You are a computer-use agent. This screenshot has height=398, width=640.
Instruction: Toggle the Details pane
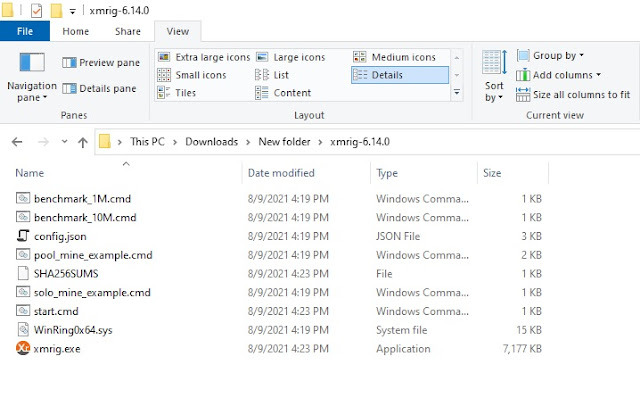(x=99, y=89)
